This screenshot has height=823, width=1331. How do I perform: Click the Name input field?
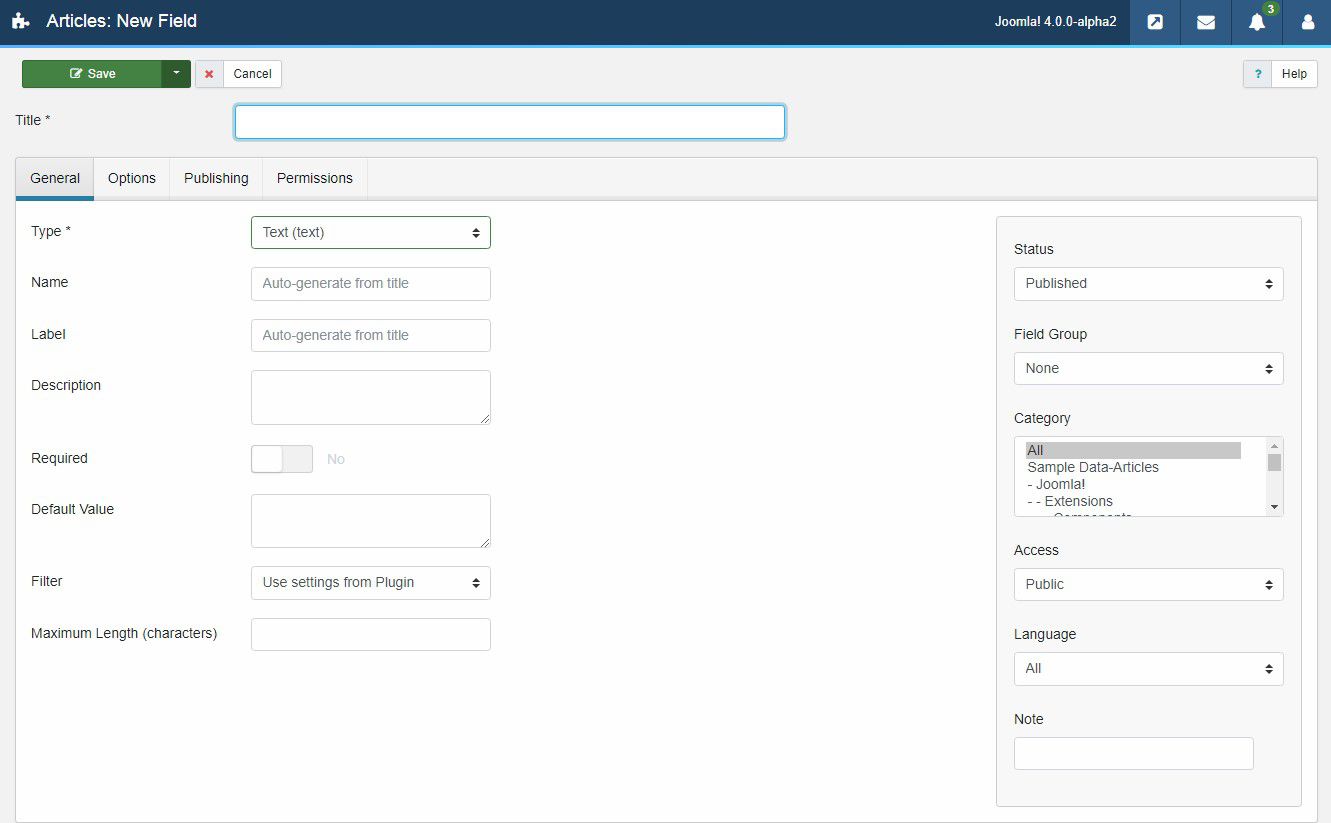coord(371,283)
